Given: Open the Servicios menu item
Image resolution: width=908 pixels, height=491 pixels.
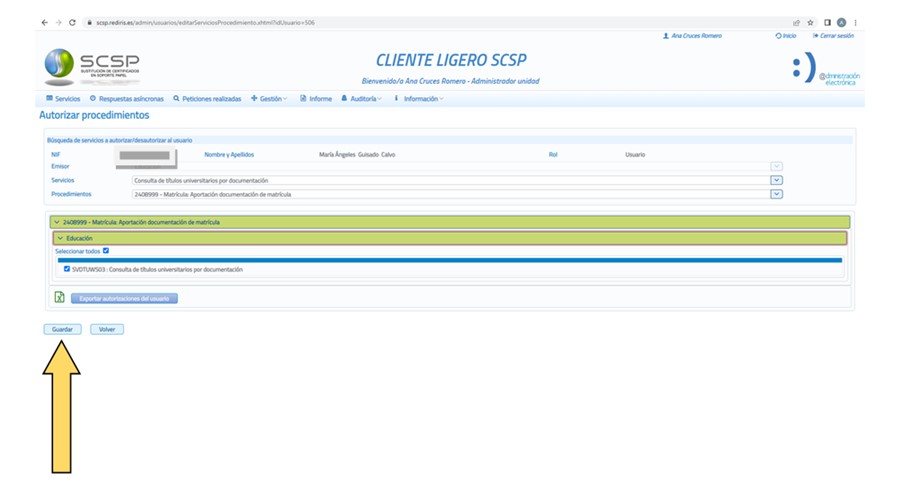Looking at the screenshot, I should coord(63,98).
